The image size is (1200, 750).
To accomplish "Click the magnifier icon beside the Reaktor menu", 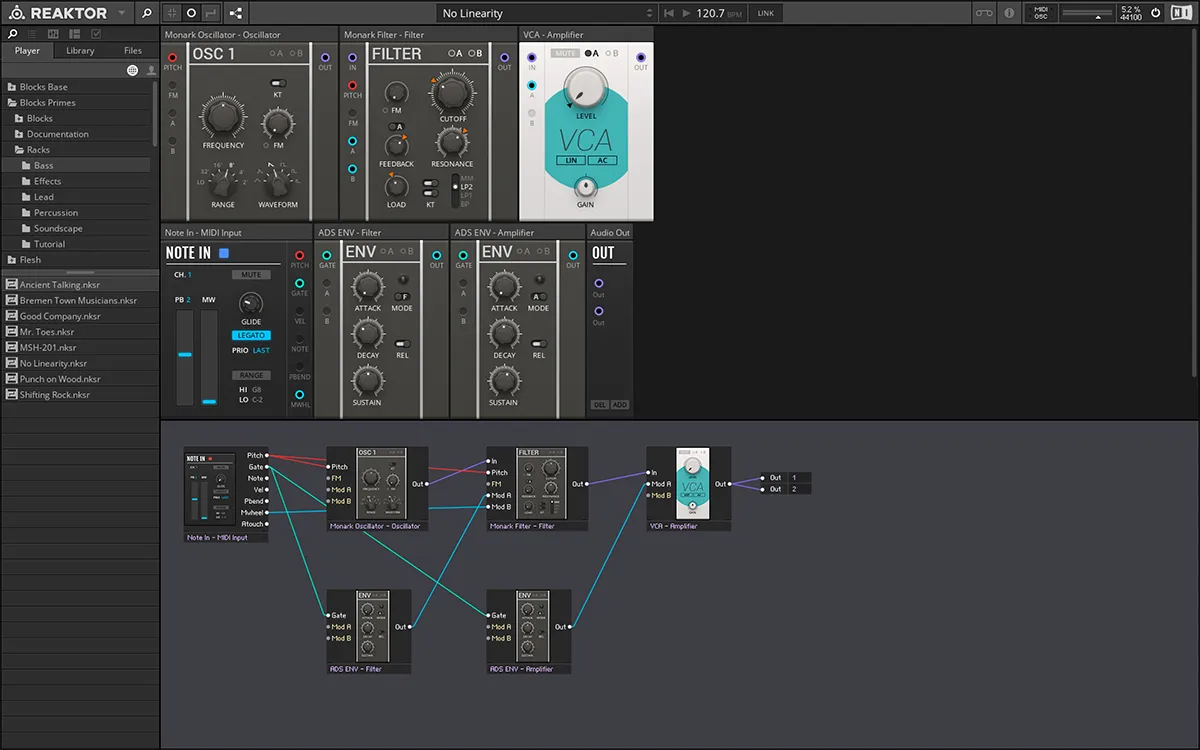I will point(146,13).
